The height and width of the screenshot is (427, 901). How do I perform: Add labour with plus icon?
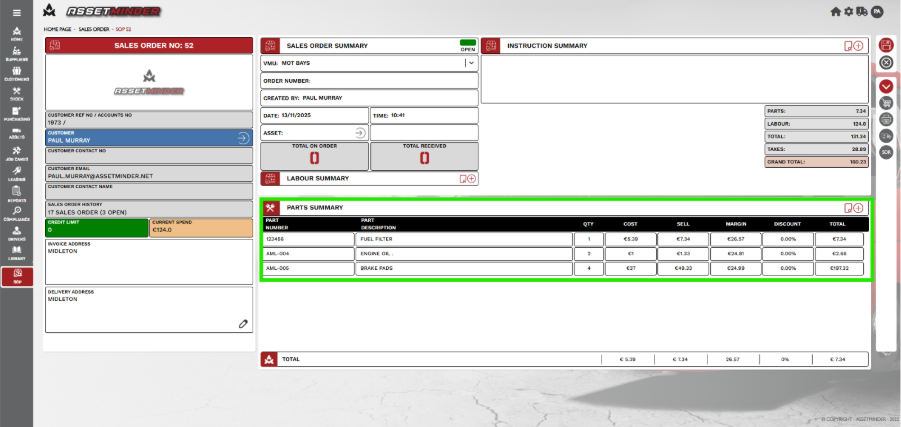tap(471, 179)
